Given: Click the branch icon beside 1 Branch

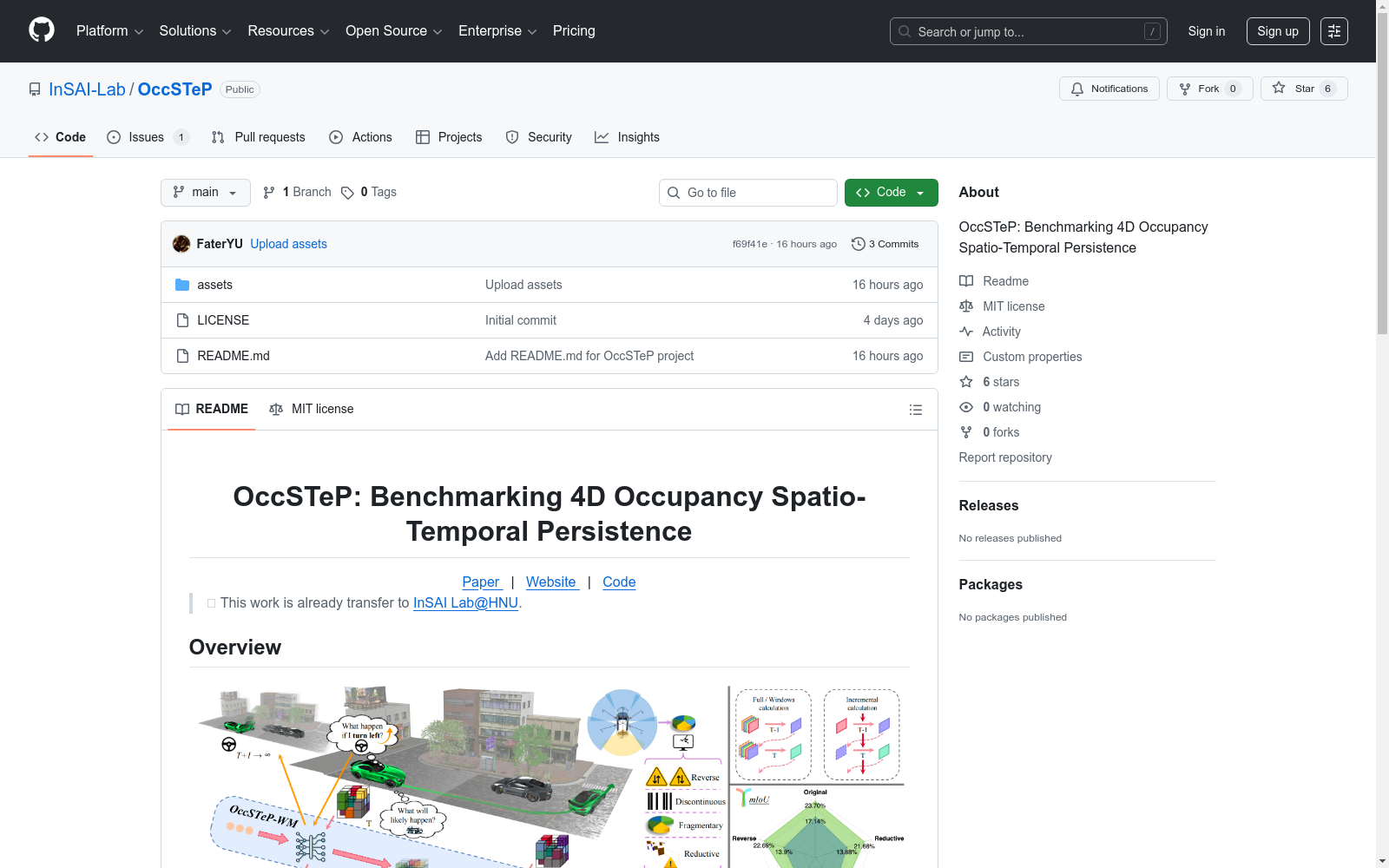Looking at the screenshot, I should click(269, 193).
